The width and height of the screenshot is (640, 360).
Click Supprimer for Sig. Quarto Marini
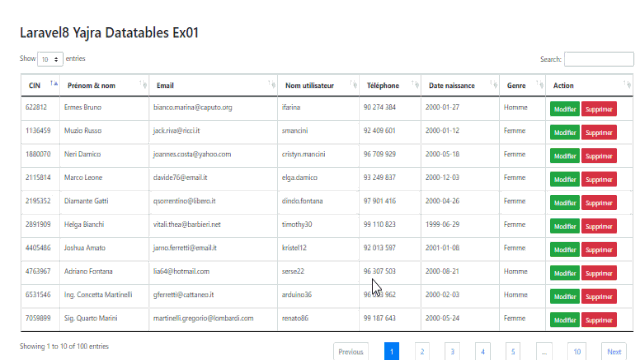pos(599,320)
